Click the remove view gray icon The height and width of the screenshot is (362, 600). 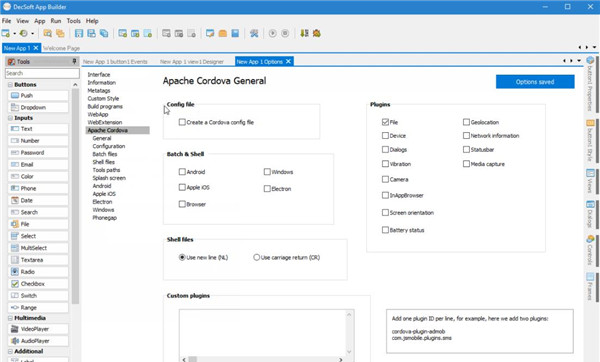coord(166,34)
